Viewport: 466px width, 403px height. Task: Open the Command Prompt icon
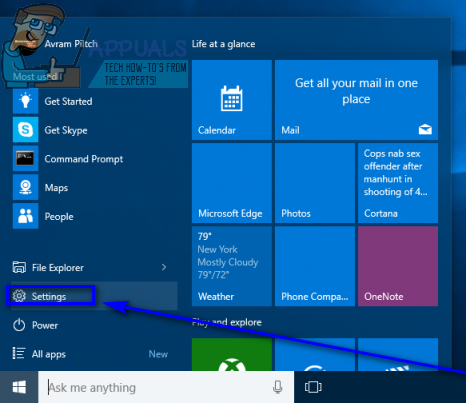(25, 158)
